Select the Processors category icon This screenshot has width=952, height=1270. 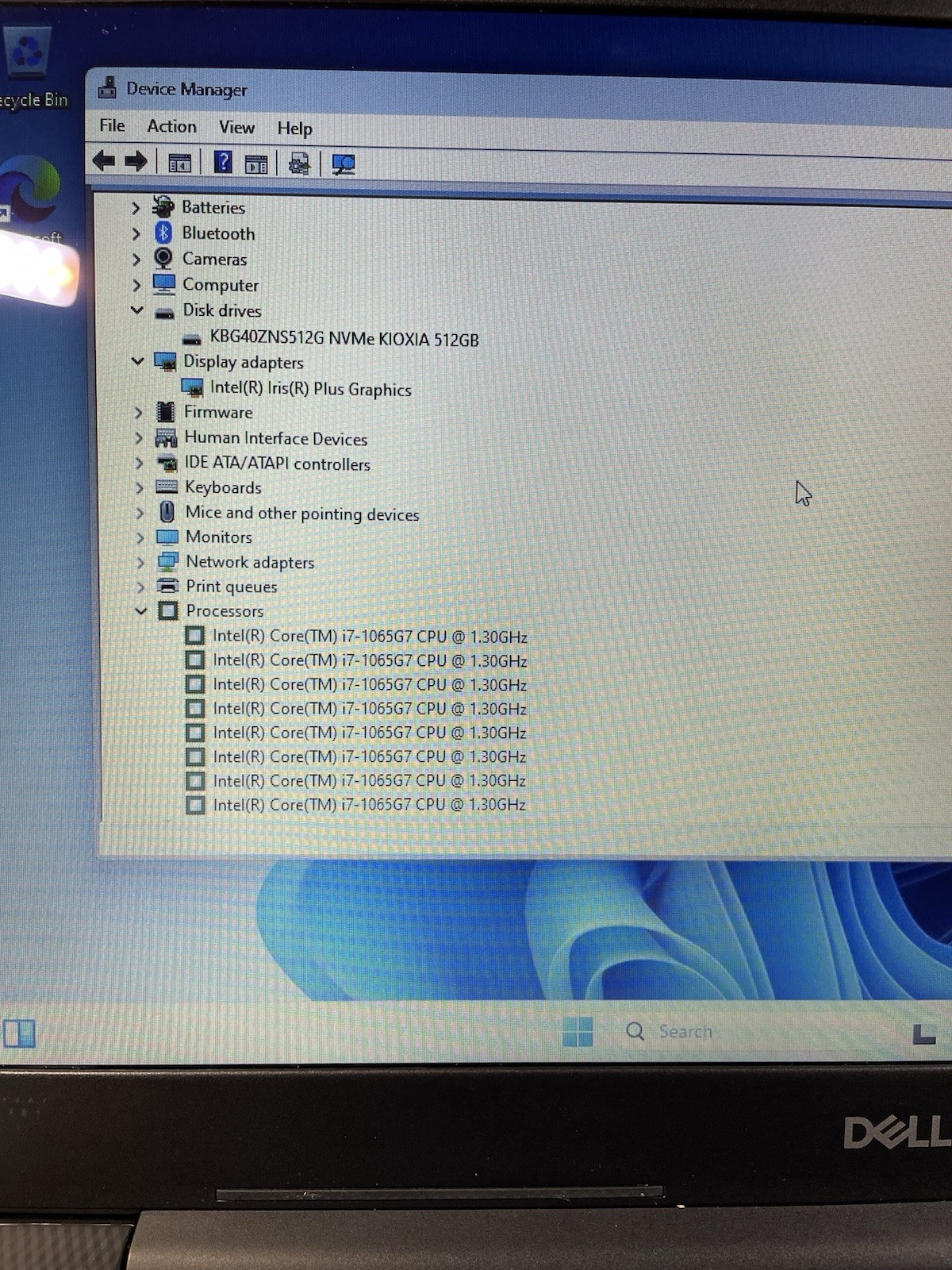click(x=168, y=610)
